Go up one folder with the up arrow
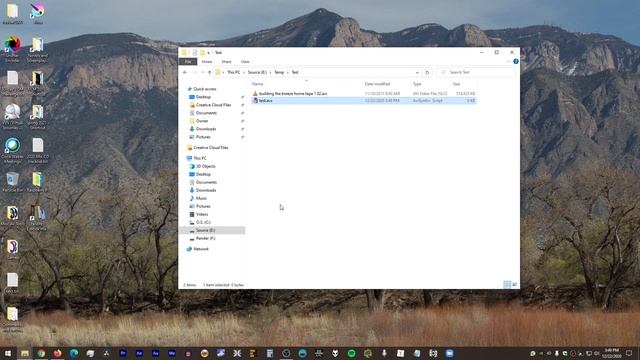The width and height of the screenshot is (640, 360). [209, 72]
